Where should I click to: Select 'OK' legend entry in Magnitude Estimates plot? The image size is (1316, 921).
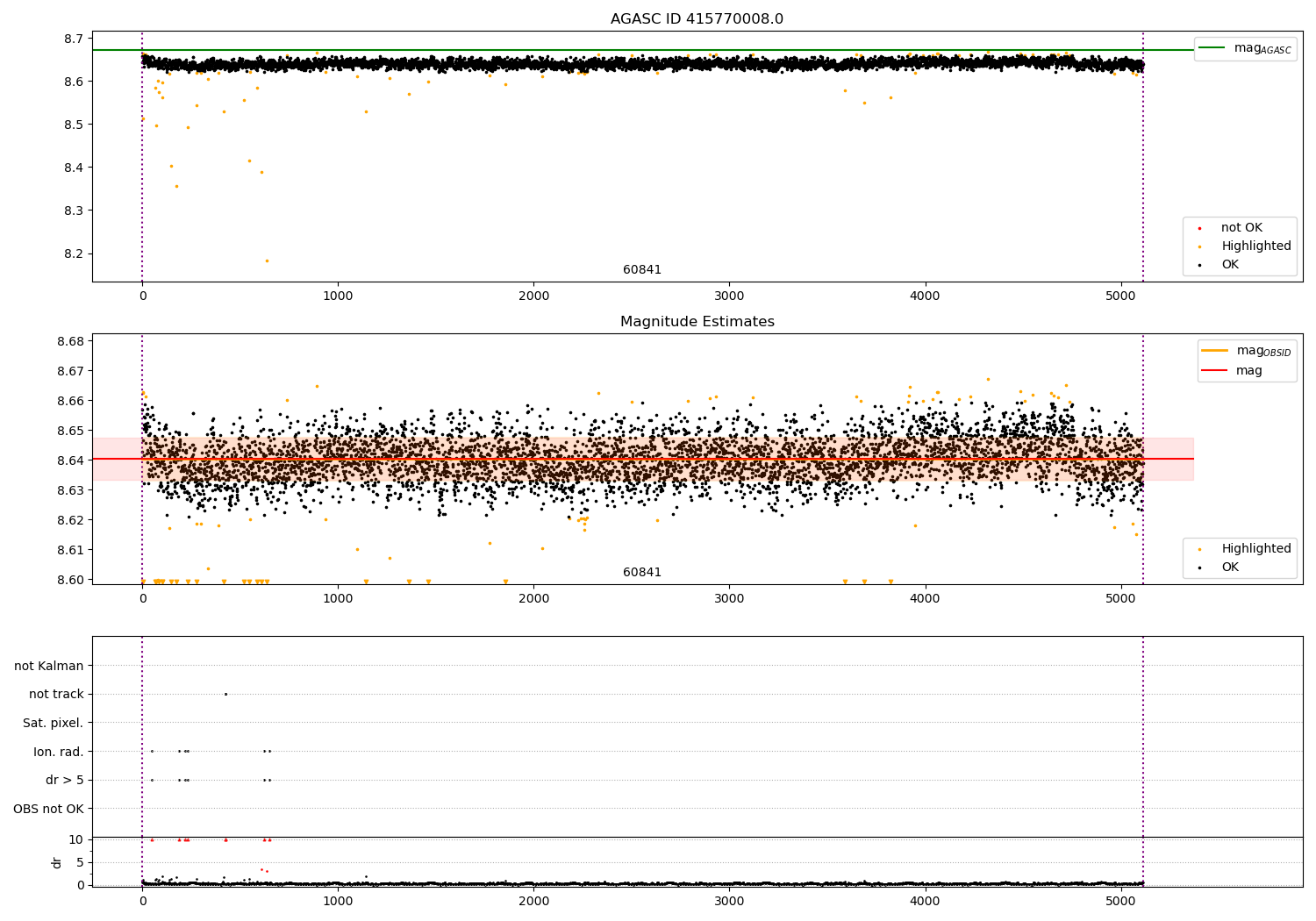tap(1230, 568)
